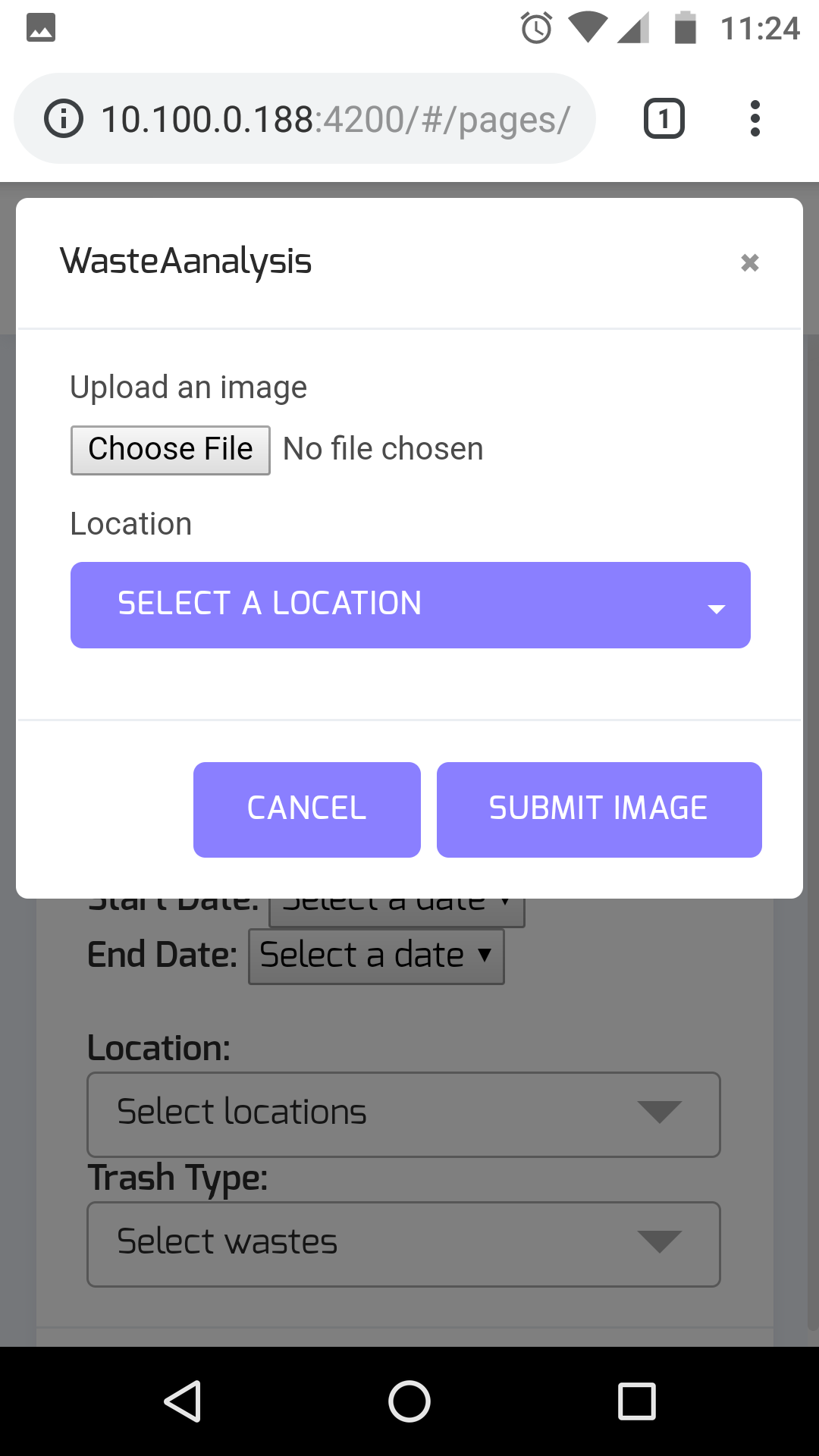Tap the alarm clock icon in status bar
The width and height of the screenshot is (819, 1456).
(536, 28)
